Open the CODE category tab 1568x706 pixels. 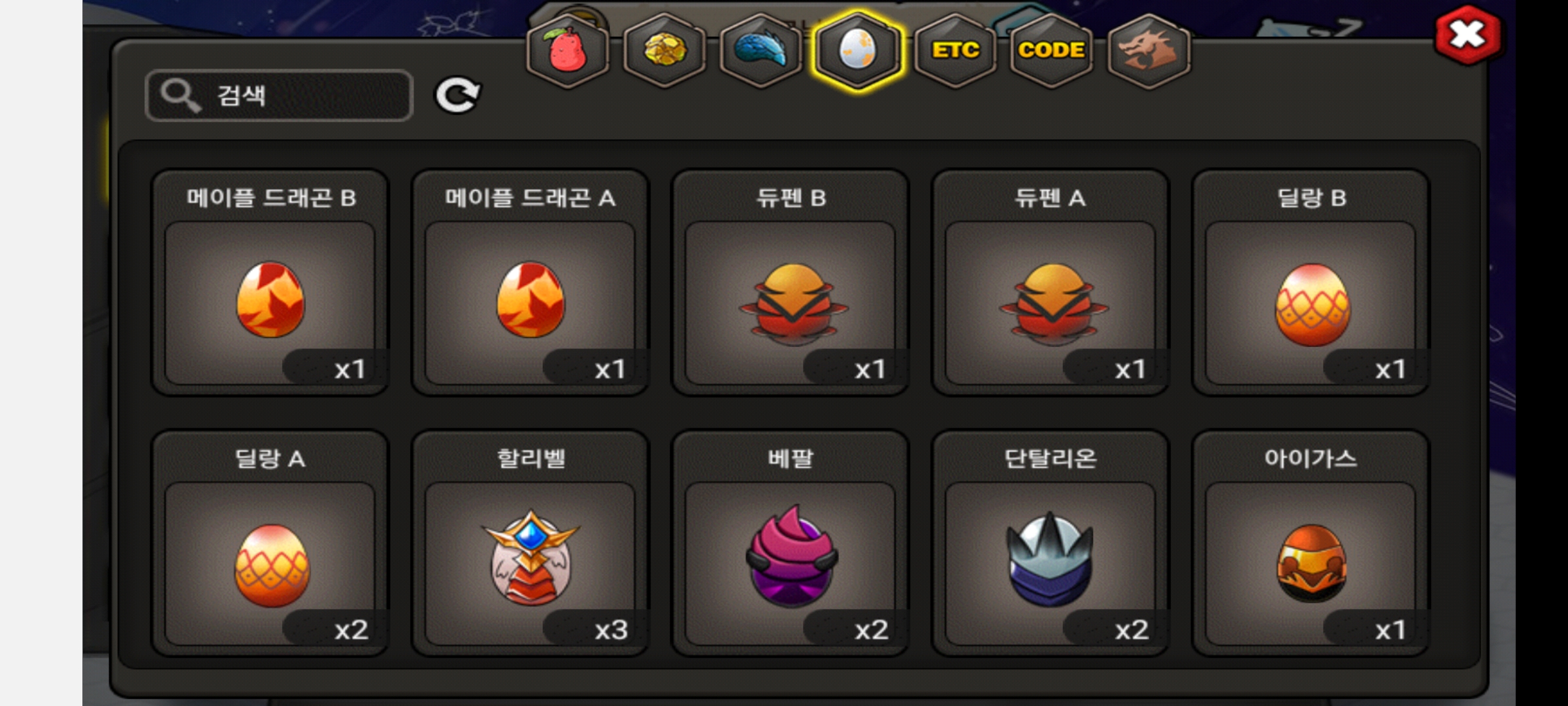pyautogui.click(x=1052, y=50)
